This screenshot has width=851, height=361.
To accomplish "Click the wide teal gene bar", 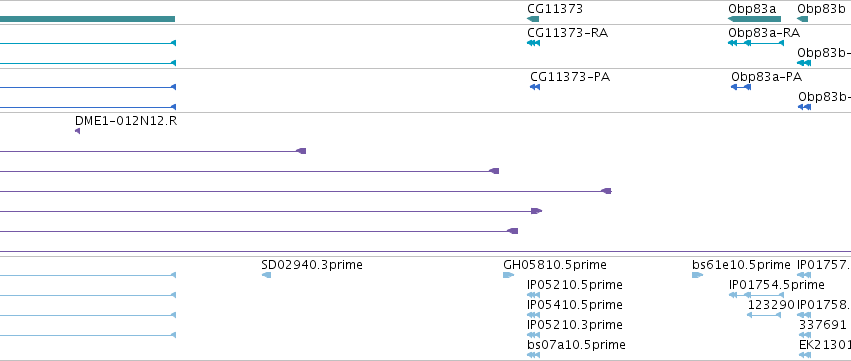I will [87, 19].
